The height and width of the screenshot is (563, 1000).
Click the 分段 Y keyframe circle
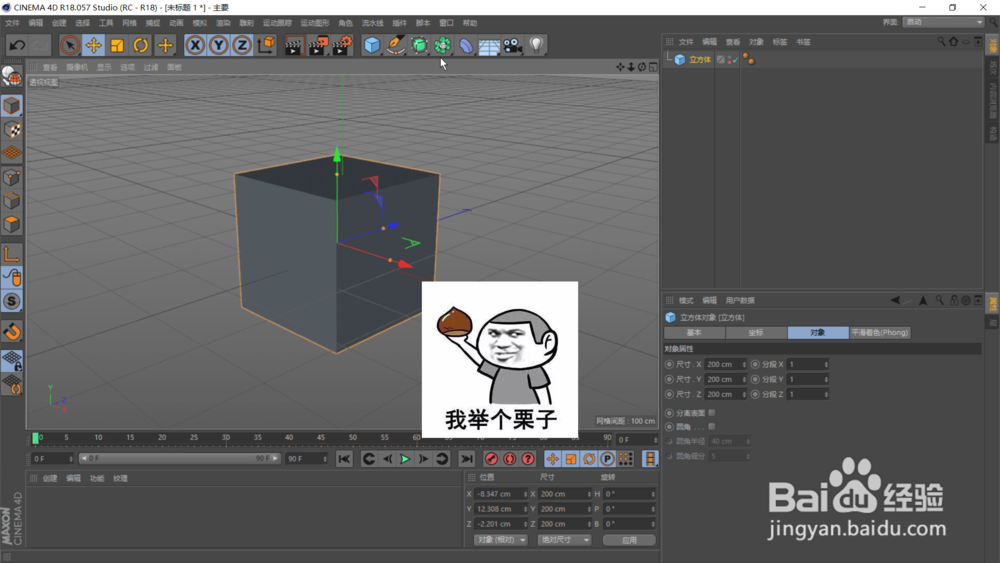[x=755, y=379]
